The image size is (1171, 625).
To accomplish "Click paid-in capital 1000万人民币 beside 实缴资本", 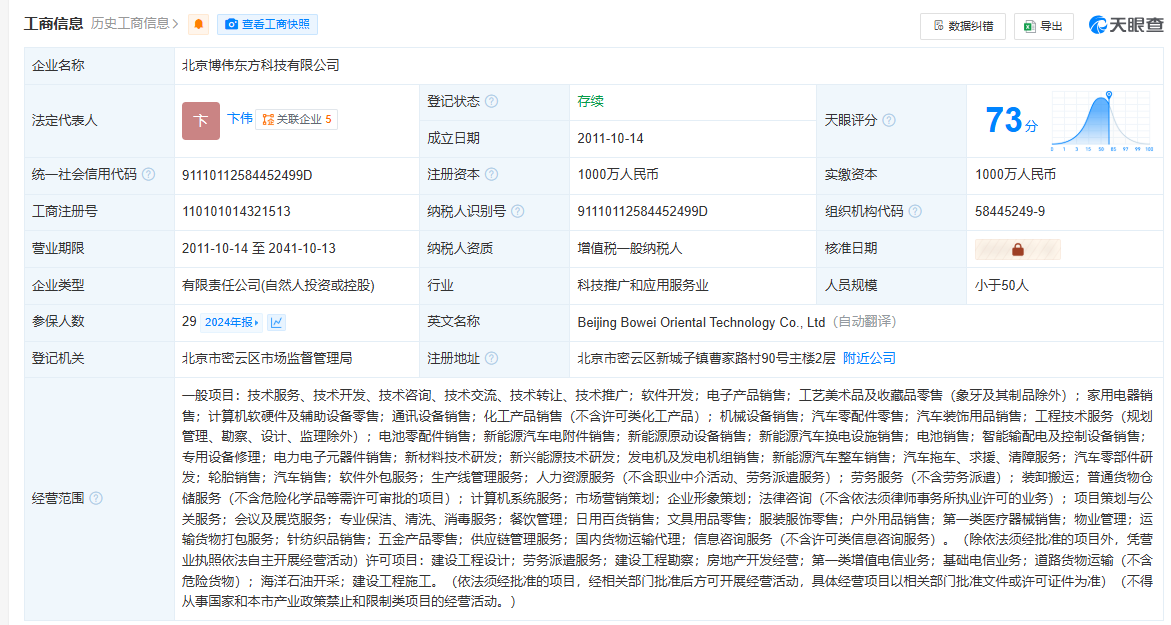I will coord(1015,175).
